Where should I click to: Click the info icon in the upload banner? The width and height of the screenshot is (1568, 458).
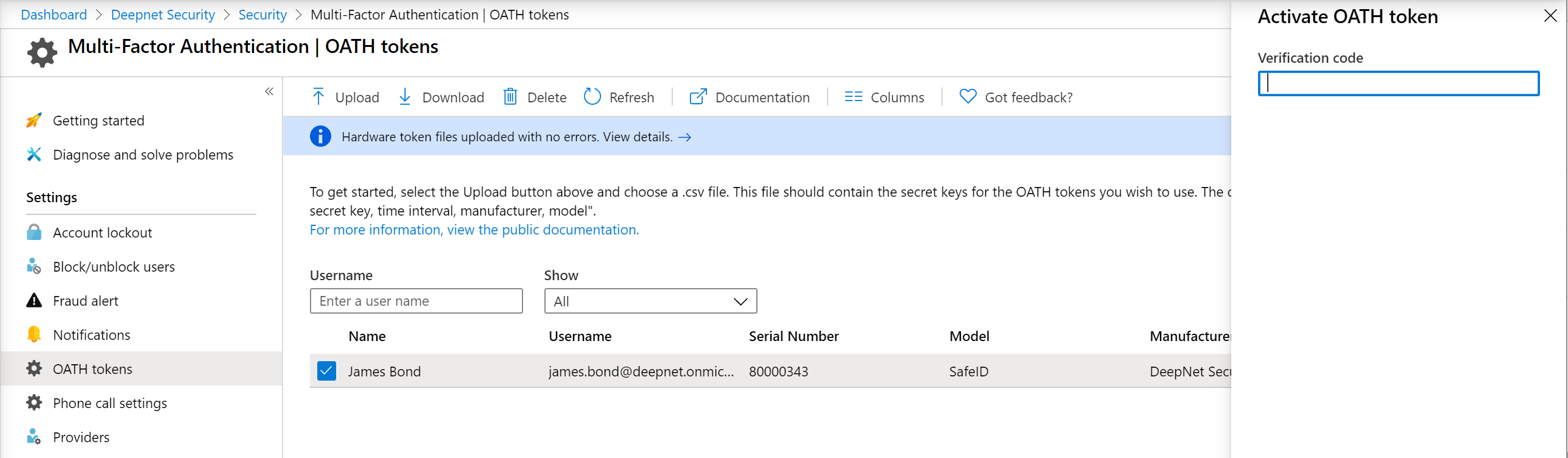click(x=320, y=136)
